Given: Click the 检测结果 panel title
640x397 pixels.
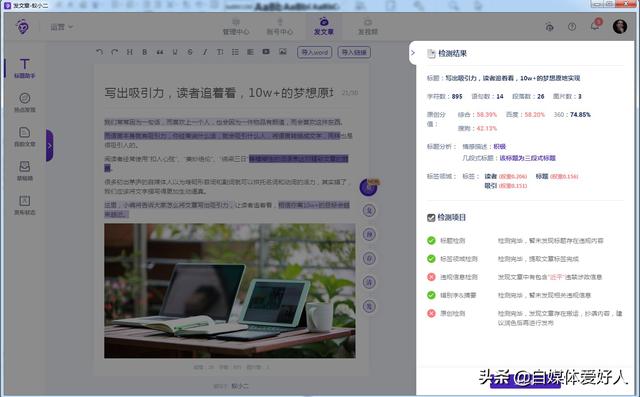Looking at the screenshot, I should coord(452,53).
